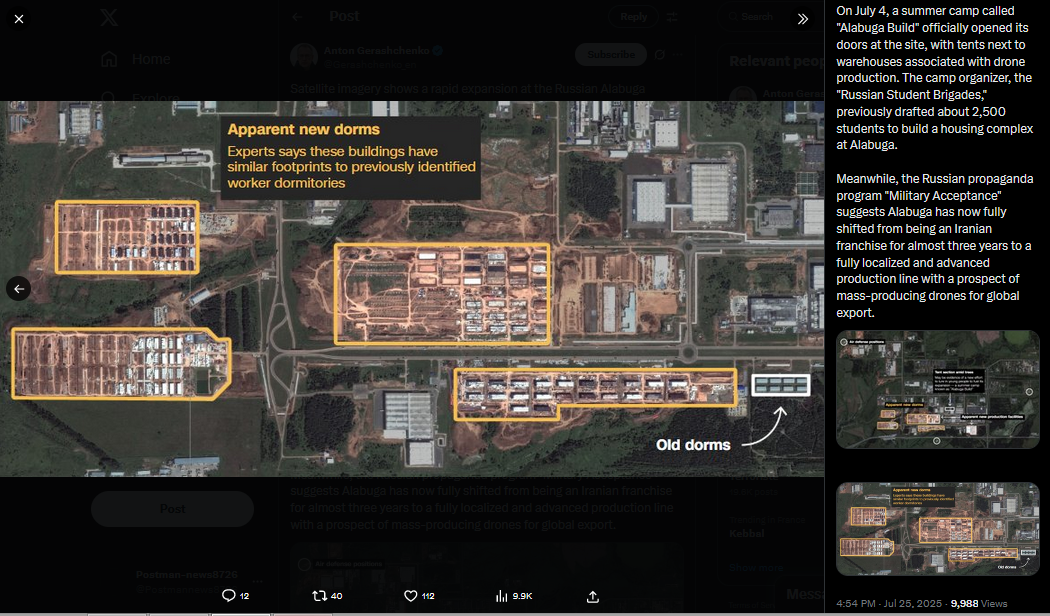The image size is (1050, 616).
Task: Click the main satellite image of the Alabuga site
Action: pyautogui.click(x=412, y=289)
